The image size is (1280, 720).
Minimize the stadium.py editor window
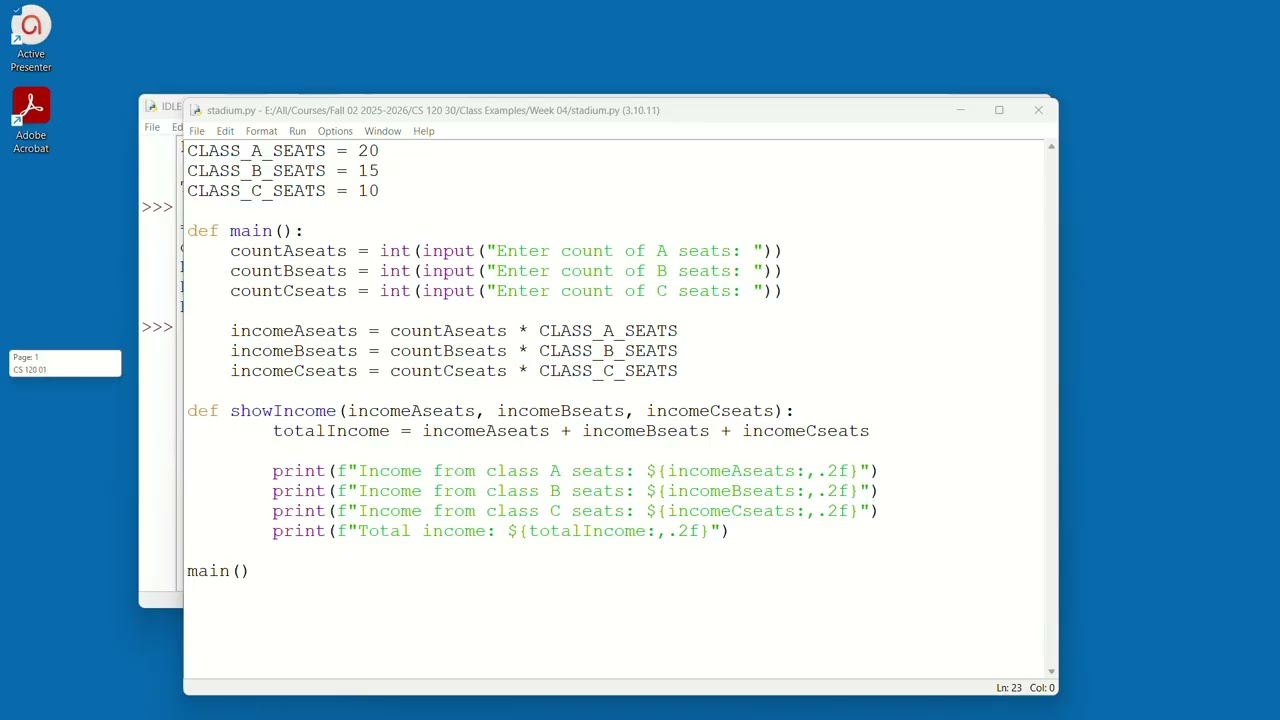[x=960, y=110]
